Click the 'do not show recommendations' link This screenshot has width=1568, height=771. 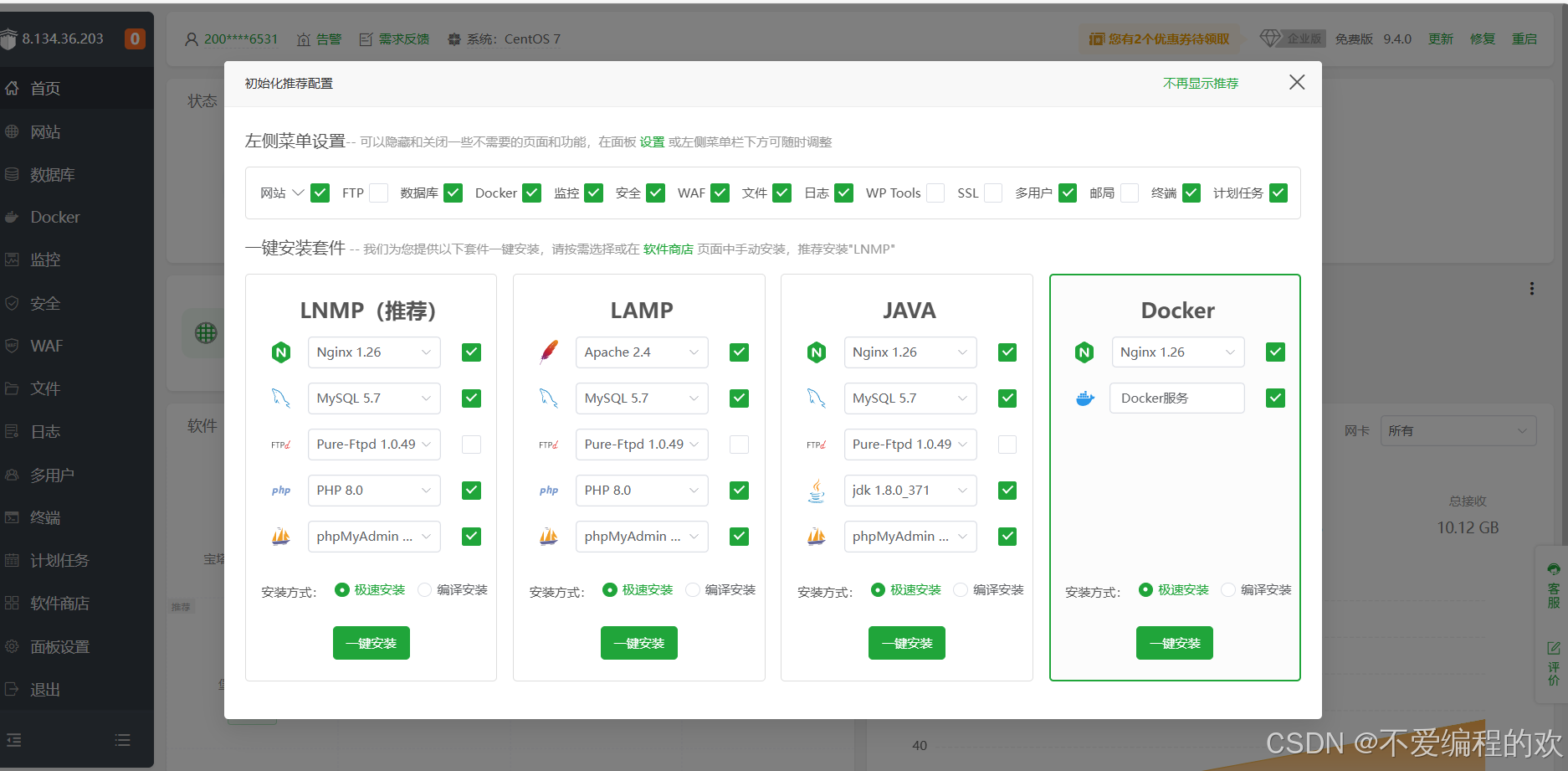(x=1201, y=84)
